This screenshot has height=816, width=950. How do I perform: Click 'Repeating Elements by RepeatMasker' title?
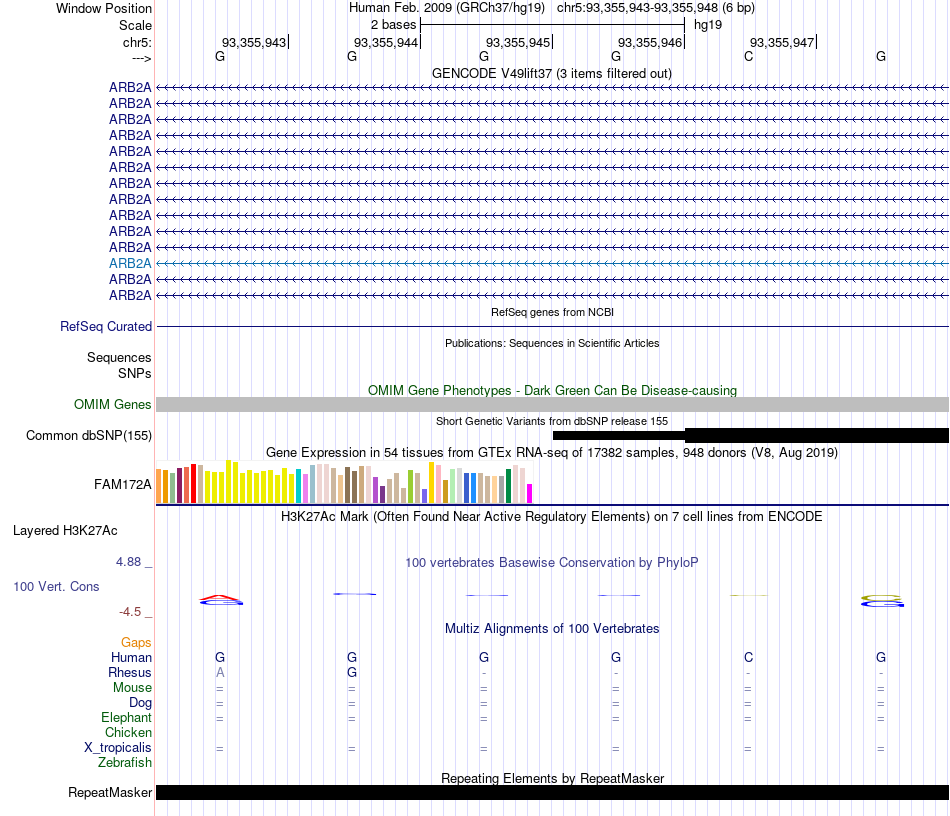tap(552, 778)
